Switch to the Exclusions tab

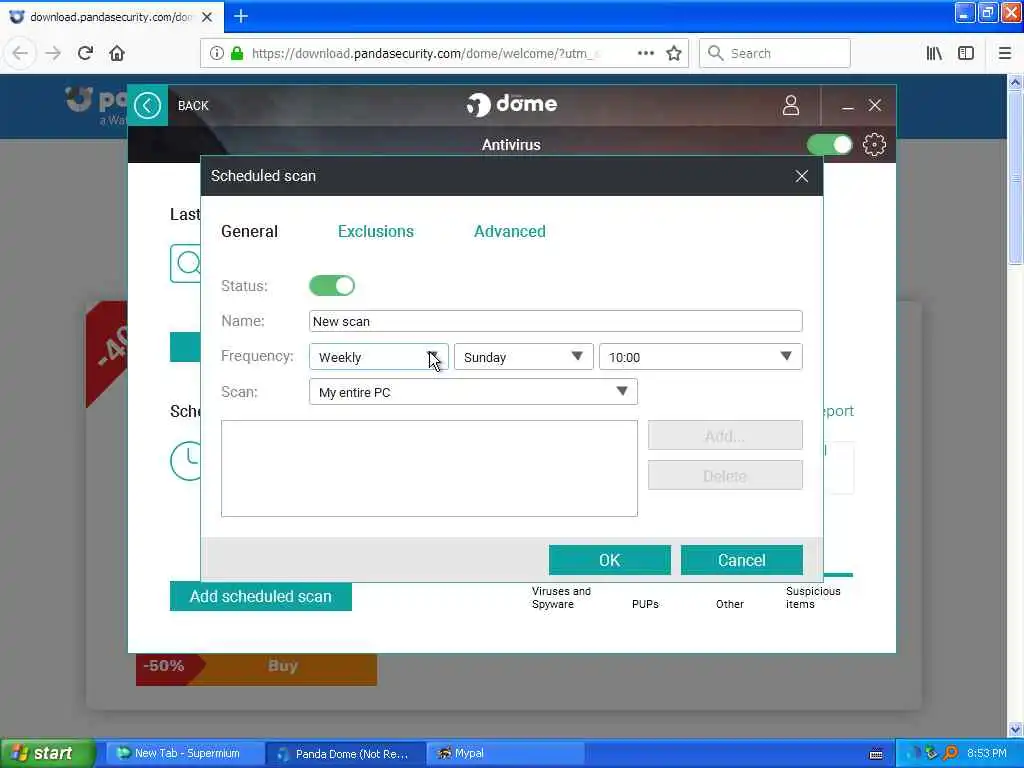(x=376, y=231)
